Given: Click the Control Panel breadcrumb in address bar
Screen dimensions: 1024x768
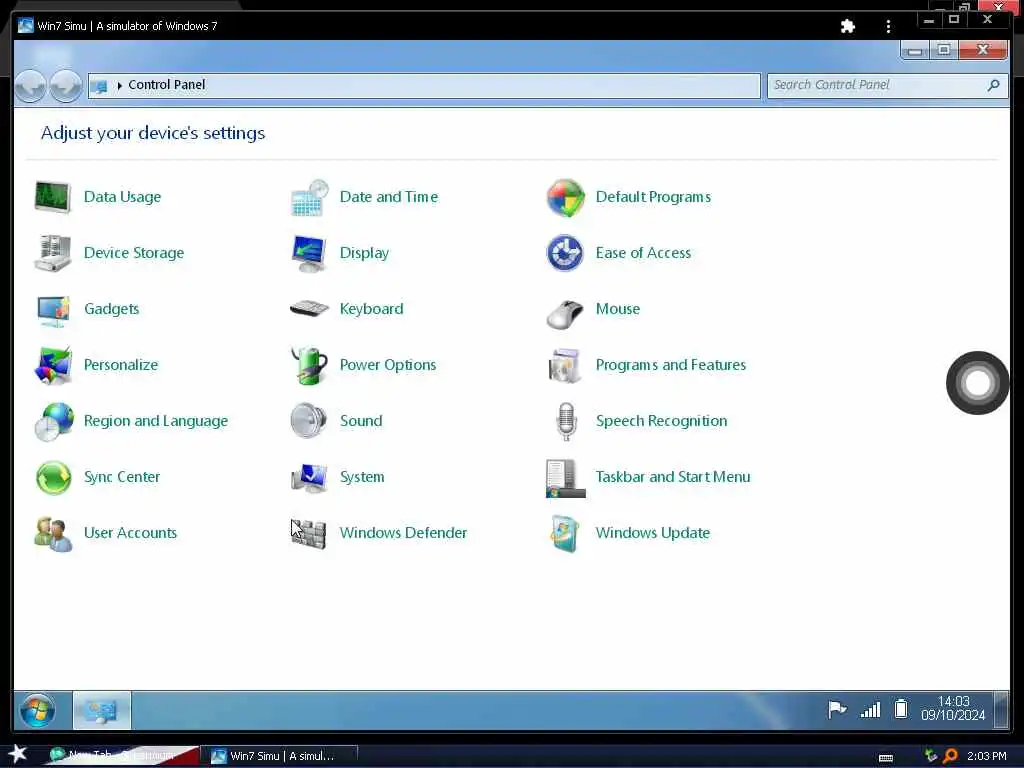Looking at the screenshot, I should [x=167, y=85].
